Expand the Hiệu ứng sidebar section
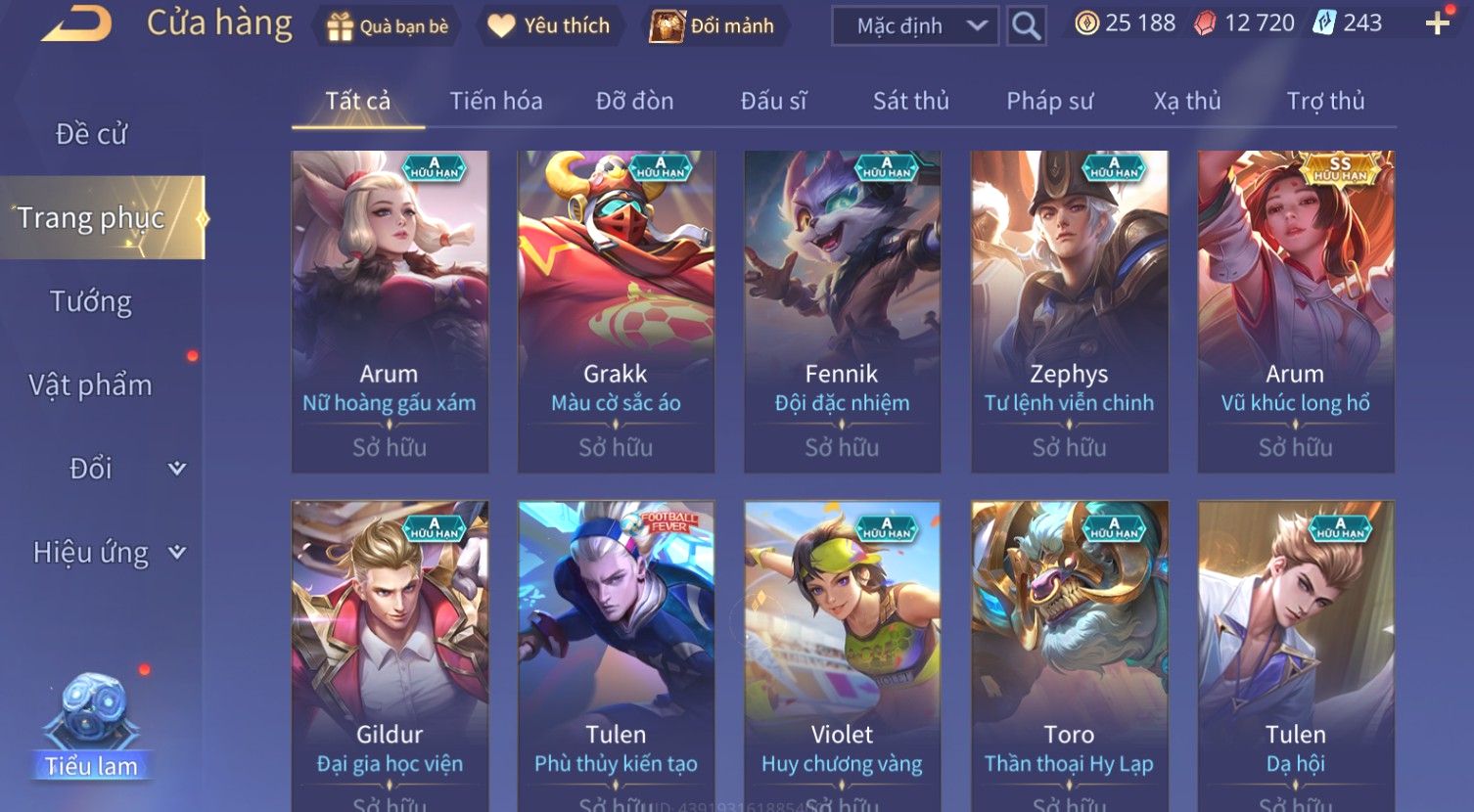The width and height of the screenshot is (1474, 812). click(x=177, y=553)
